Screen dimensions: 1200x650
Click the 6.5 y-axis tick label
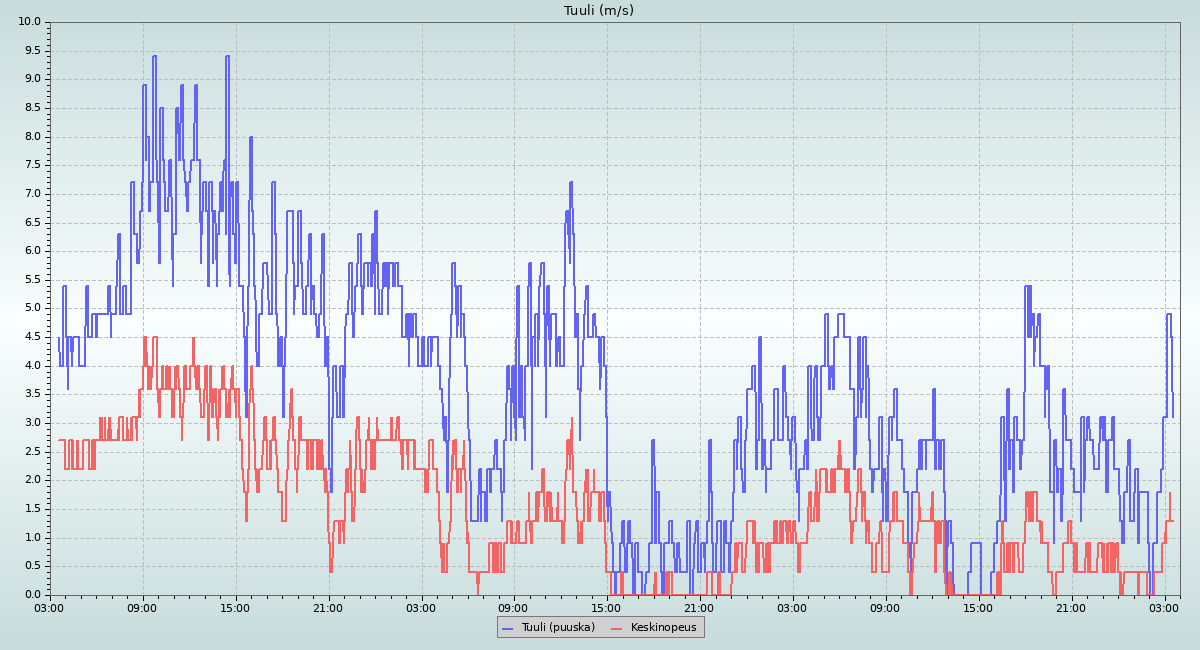pos(33,222)
